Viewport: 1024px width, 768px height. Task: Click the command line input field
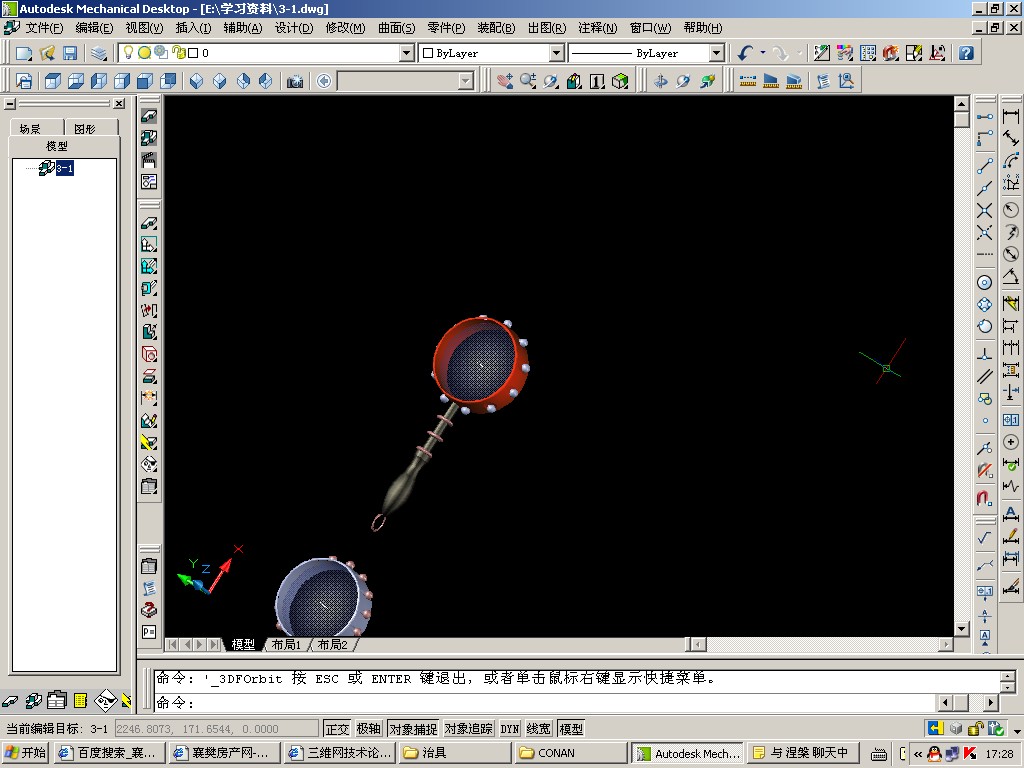[x=545, y=703]
